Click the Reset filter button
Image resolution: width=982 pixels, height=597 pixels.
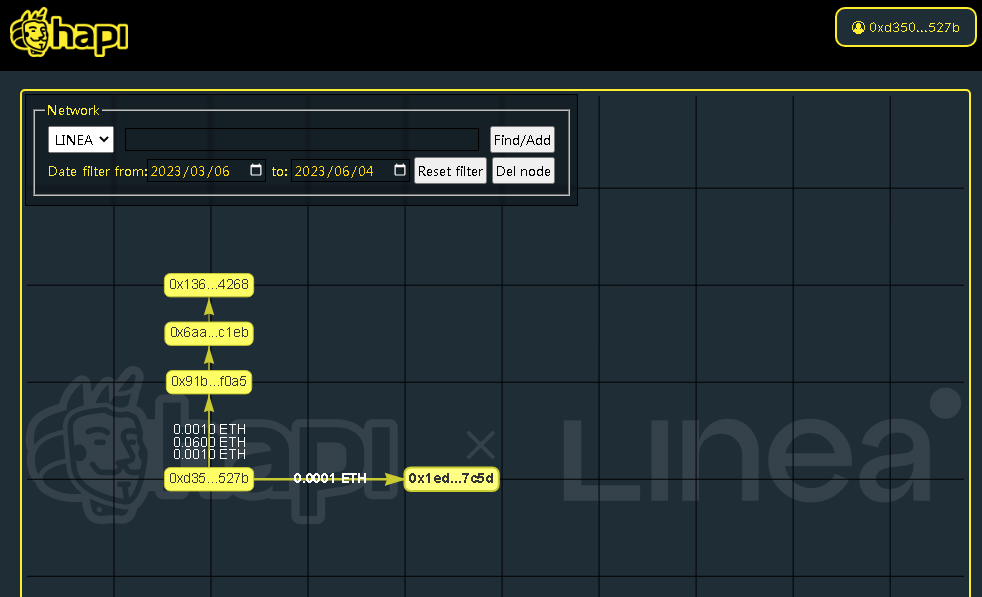450,171
